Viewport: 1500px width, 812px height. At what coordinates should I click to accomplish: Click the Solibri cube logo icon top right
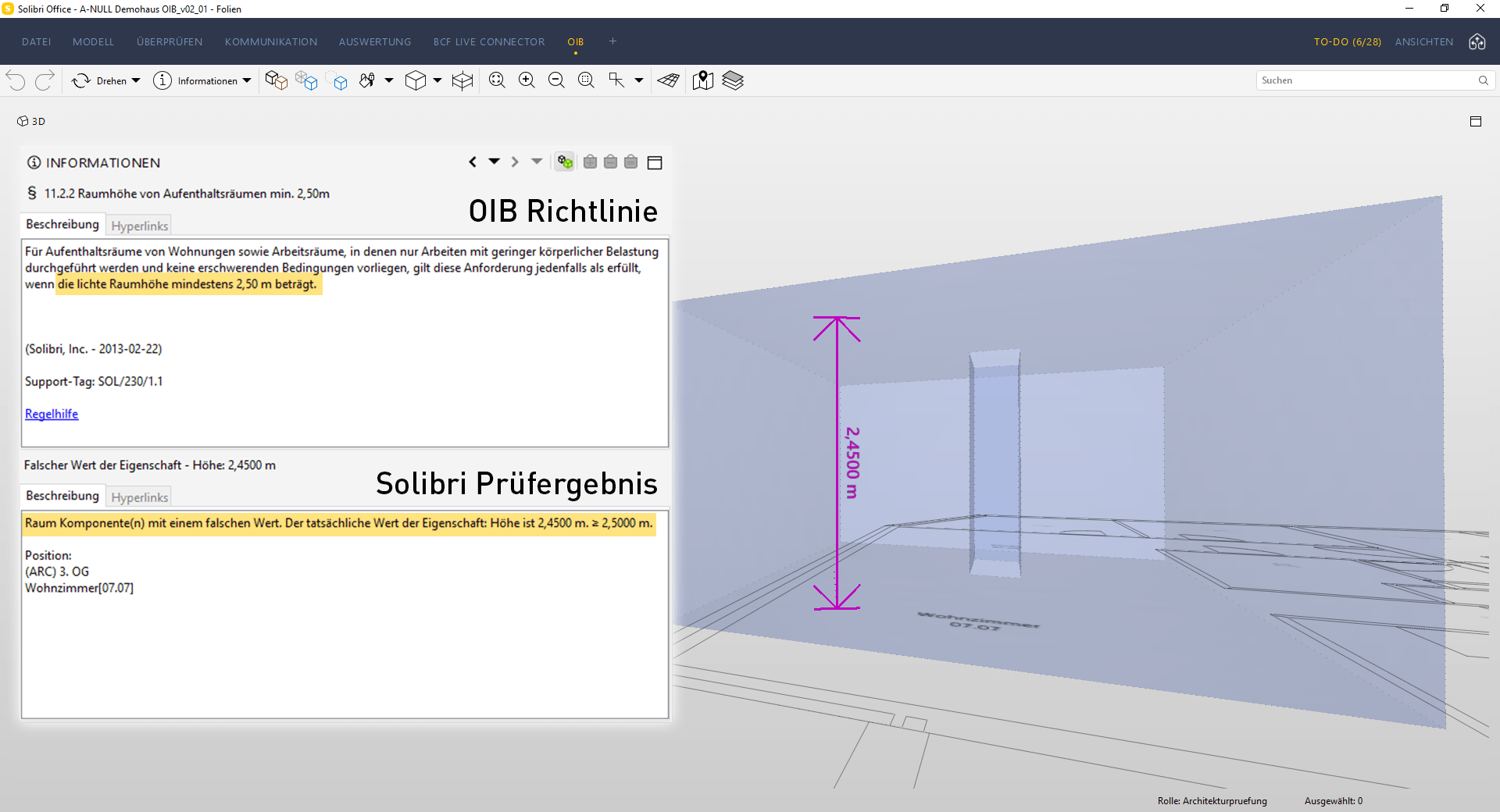pyautogui.click(x=1477, y=42)
